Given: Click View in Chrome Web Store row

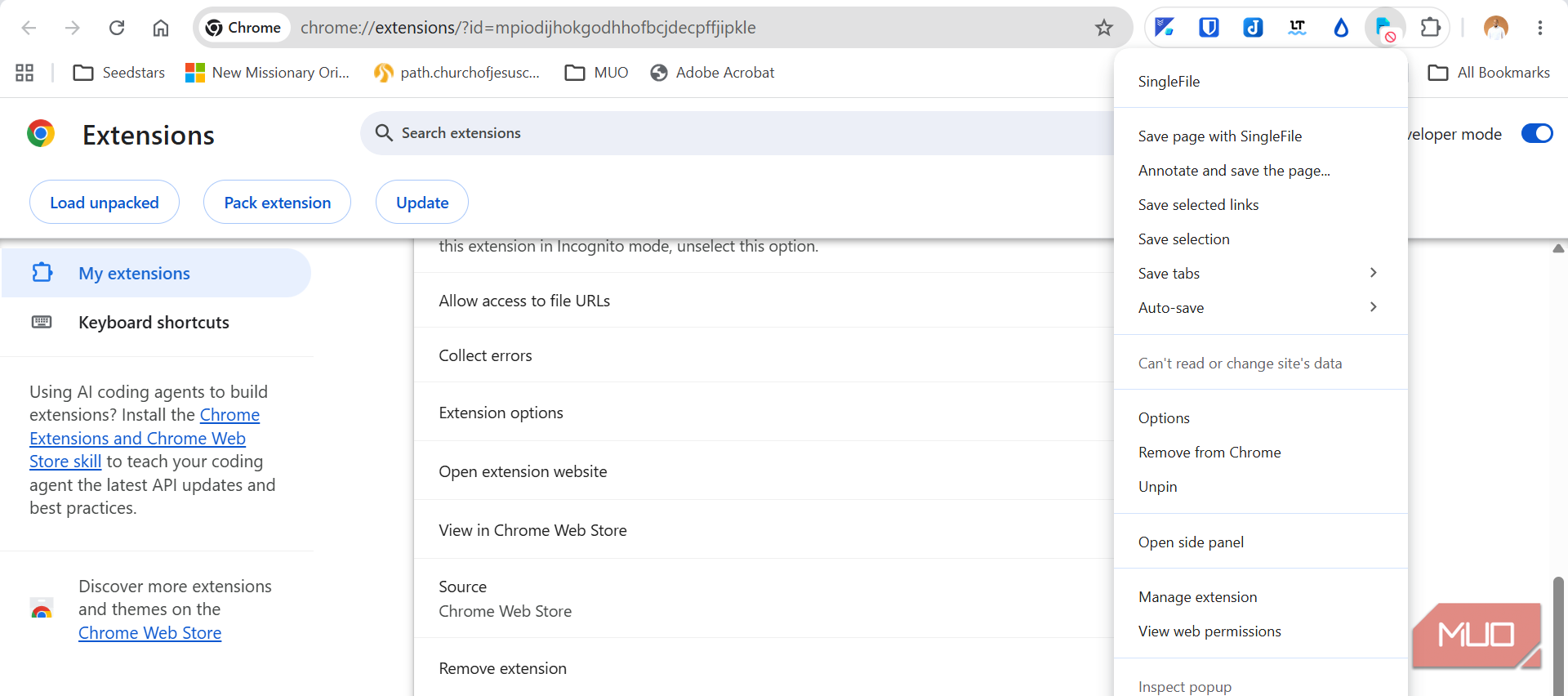Looking at the screenshot, I should coord(764,530).
